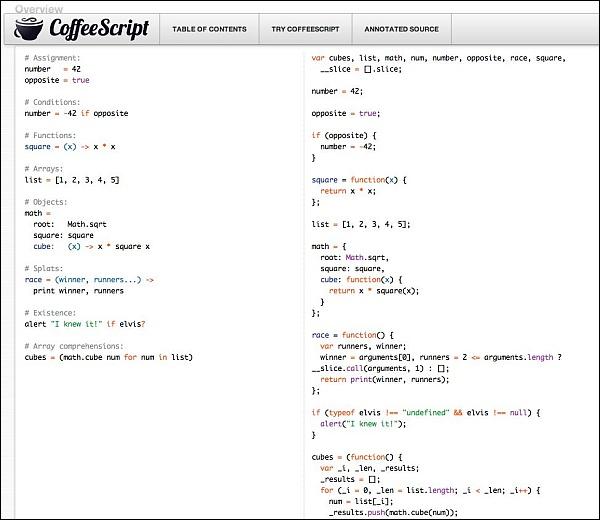Viewport: 600px width, 520px height.
Task: Click 'return x * x;' JavaScript line
Action: [x=348, y=191]
